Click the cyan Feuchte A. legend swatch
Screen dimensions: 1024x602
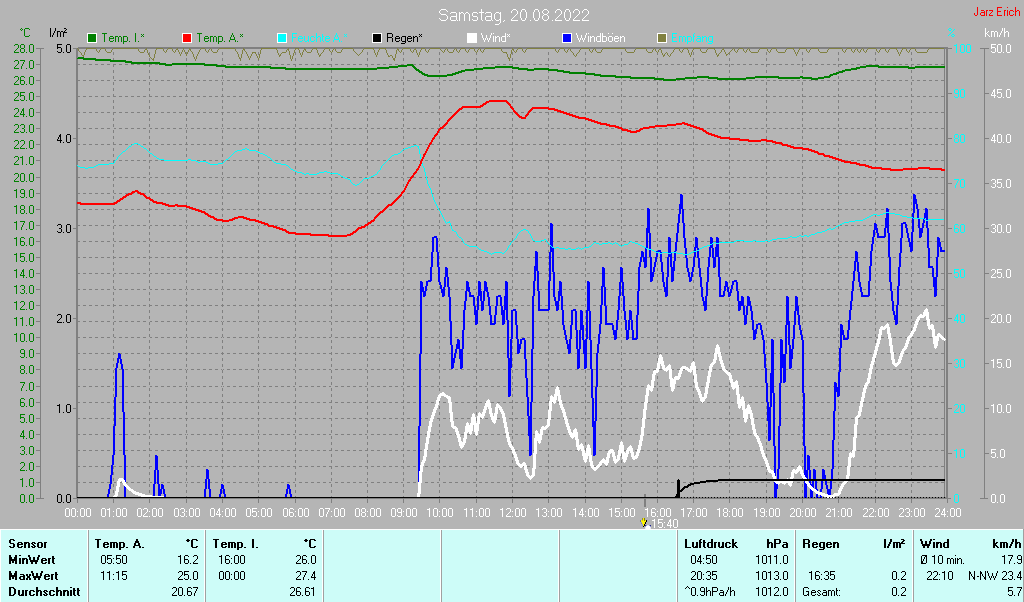(x=282, y=39)
